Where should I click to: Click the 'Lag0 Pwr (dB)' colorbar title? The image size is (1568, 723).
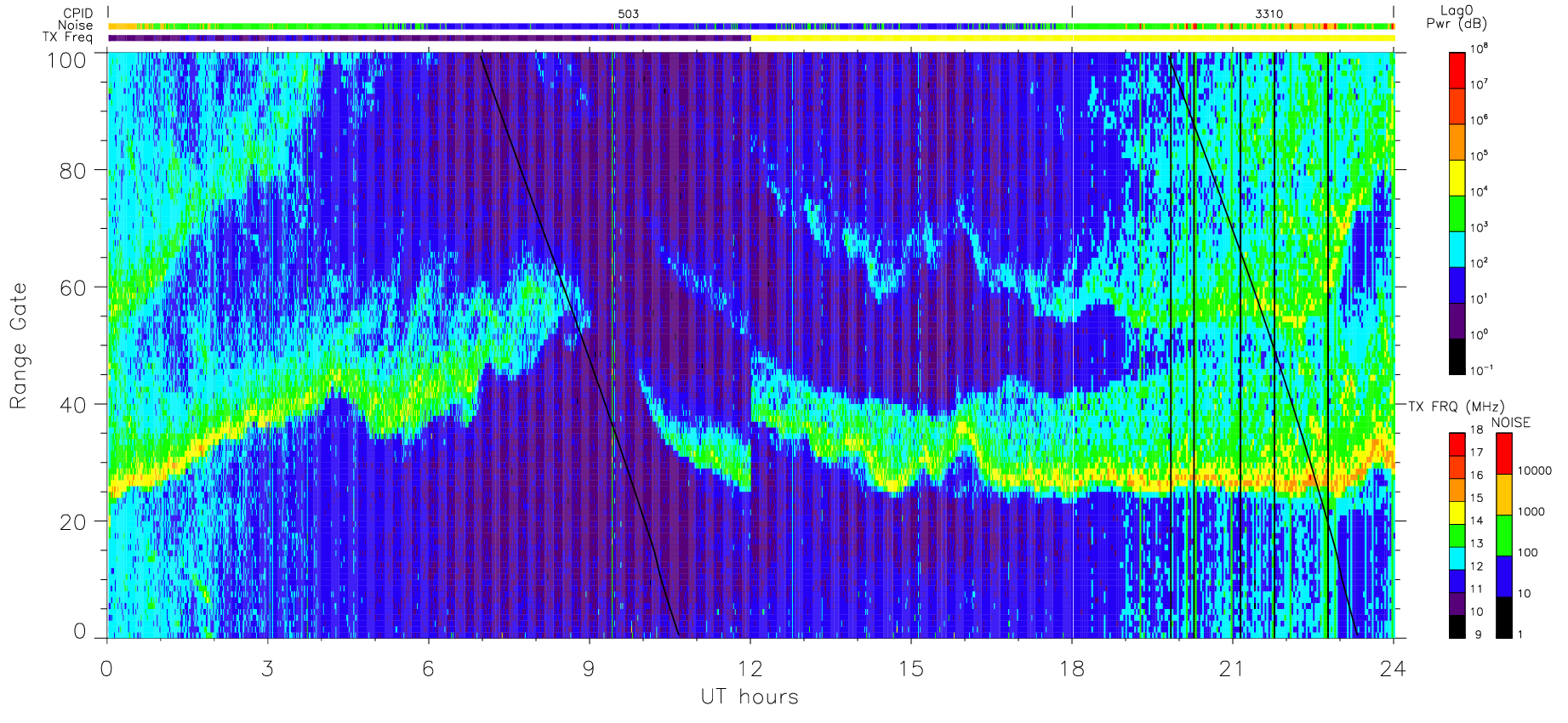(x=1457, y=17)
